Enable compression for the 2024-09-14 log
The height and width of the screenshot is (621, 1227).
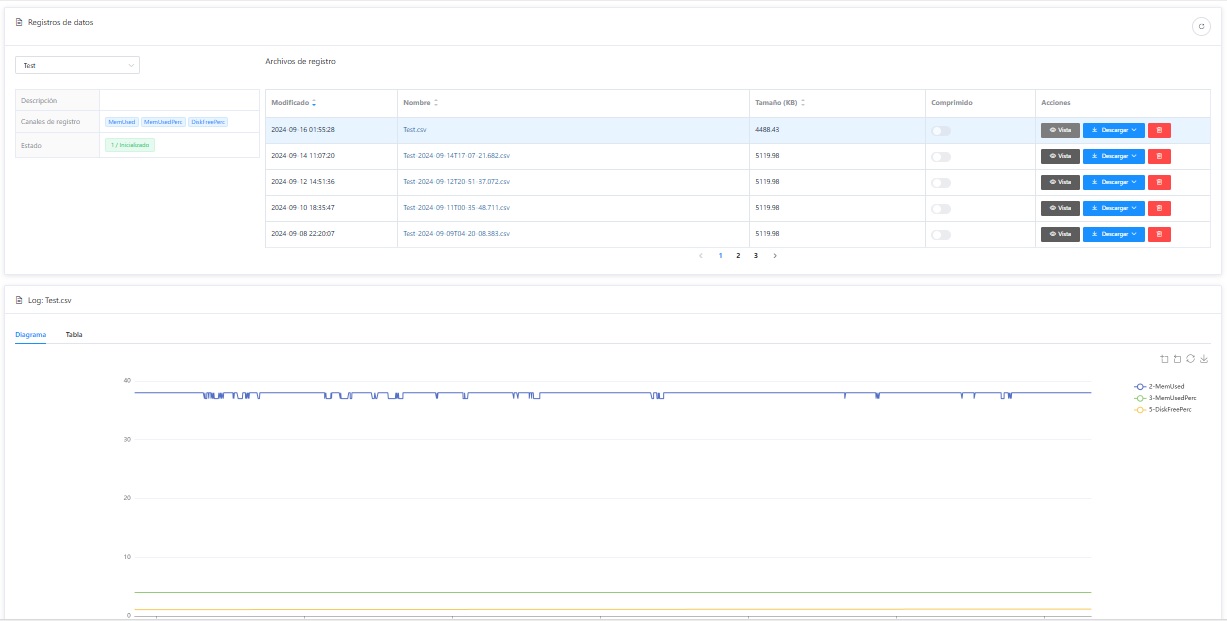940,157
